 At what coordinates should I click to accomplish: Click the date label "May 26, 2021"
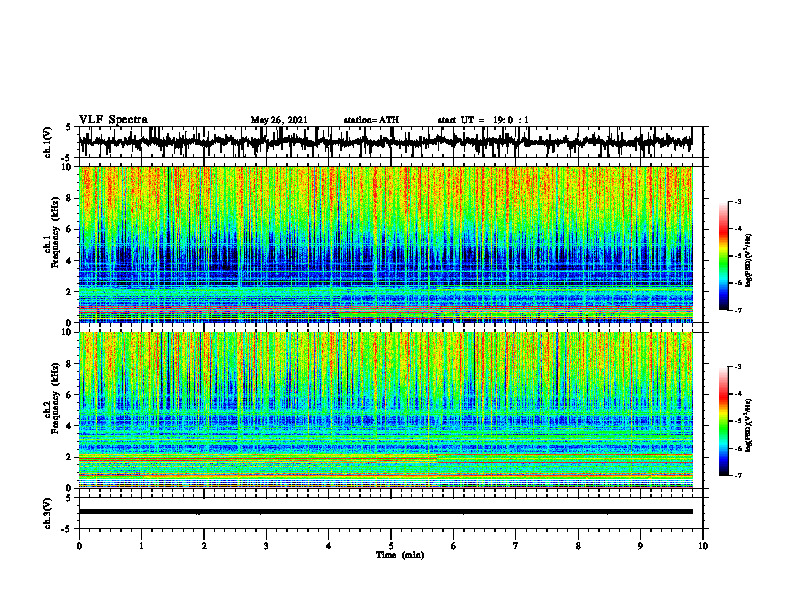click(279, 120)
